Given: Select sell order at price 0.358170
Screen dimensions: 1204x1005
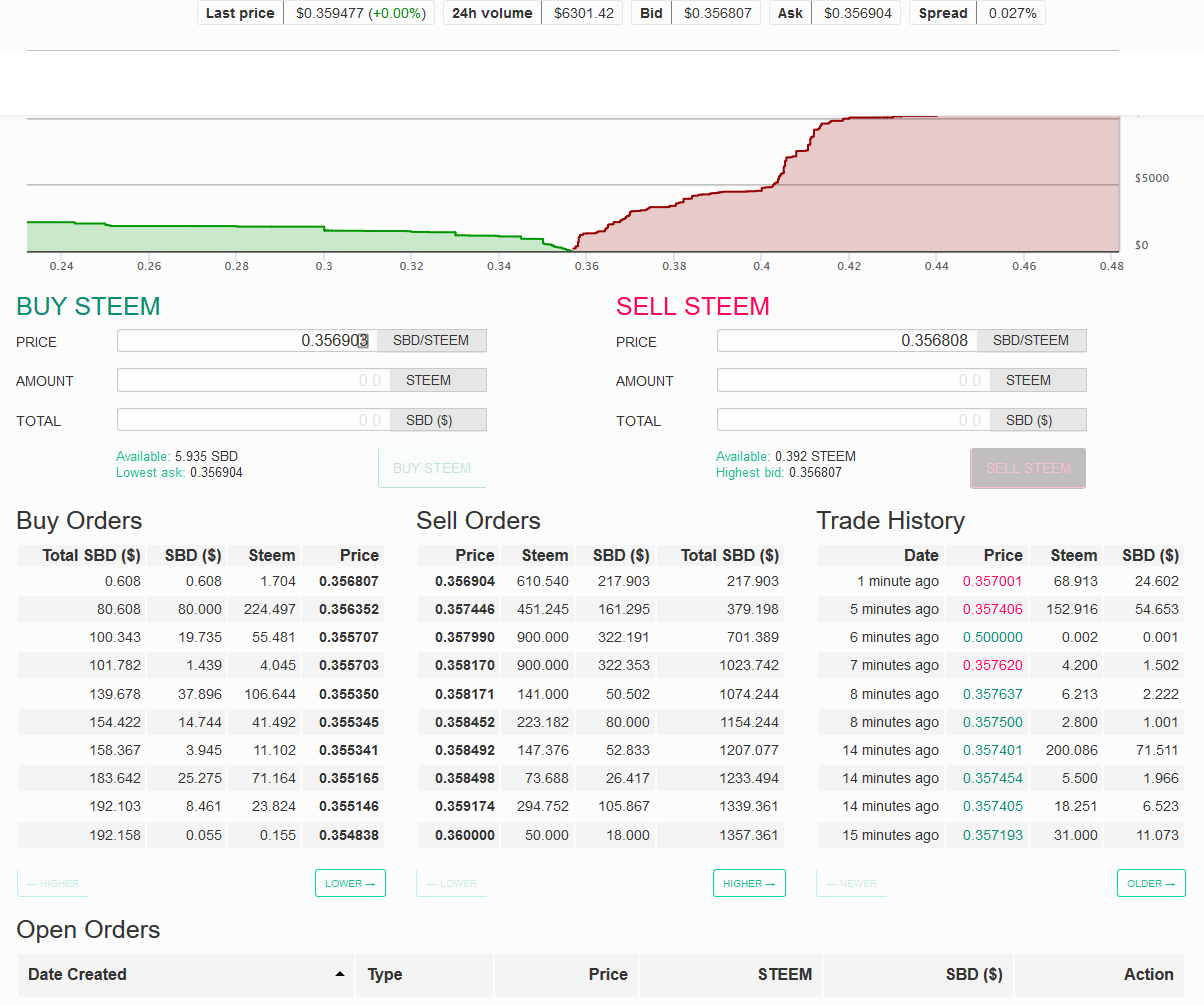Looking at the screenshot, I should pos(600,665).
